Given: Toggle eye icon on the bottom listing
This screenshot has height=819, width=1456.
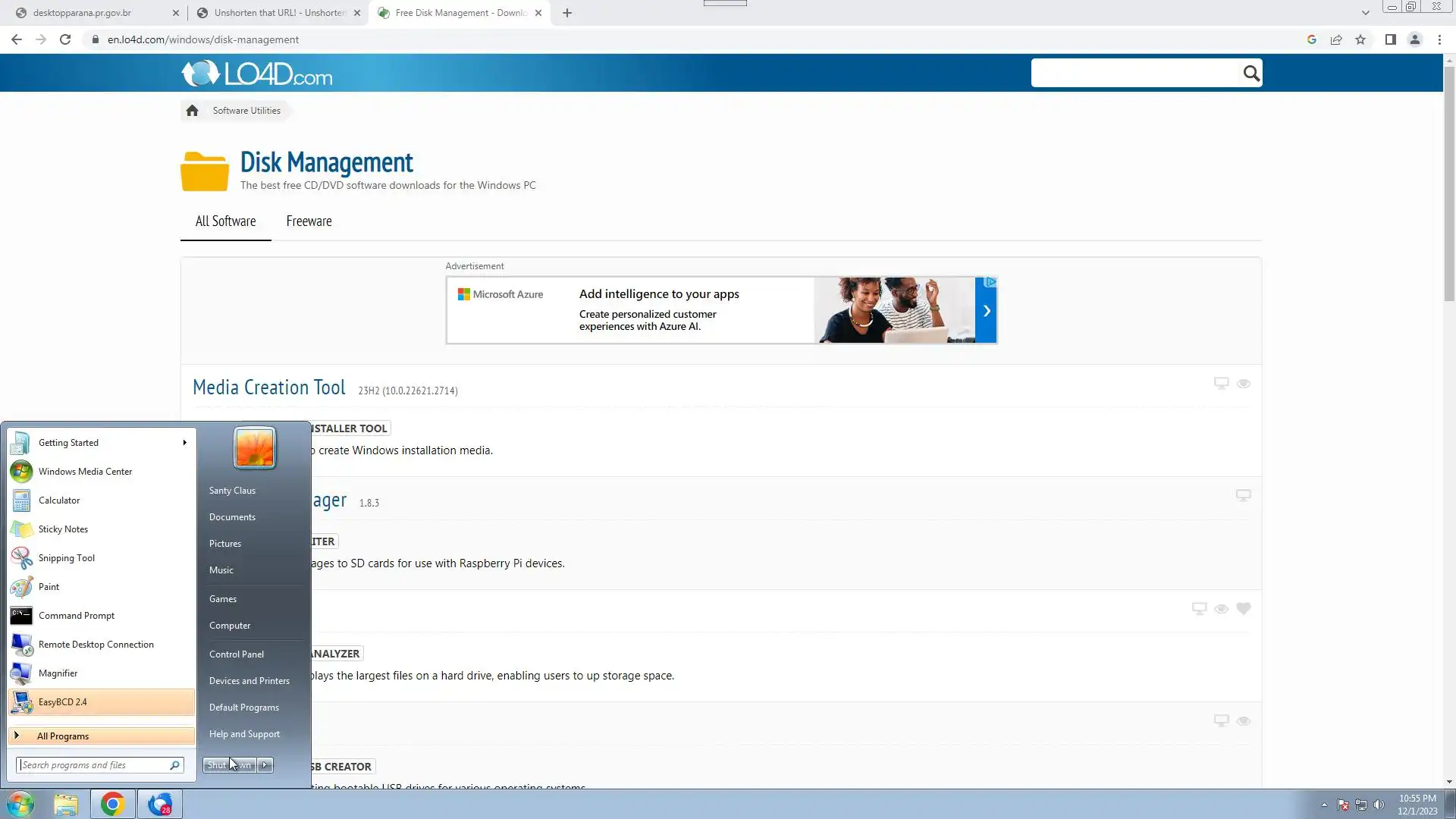Looking at the screenshot, I should click(x=1243, y=721).
